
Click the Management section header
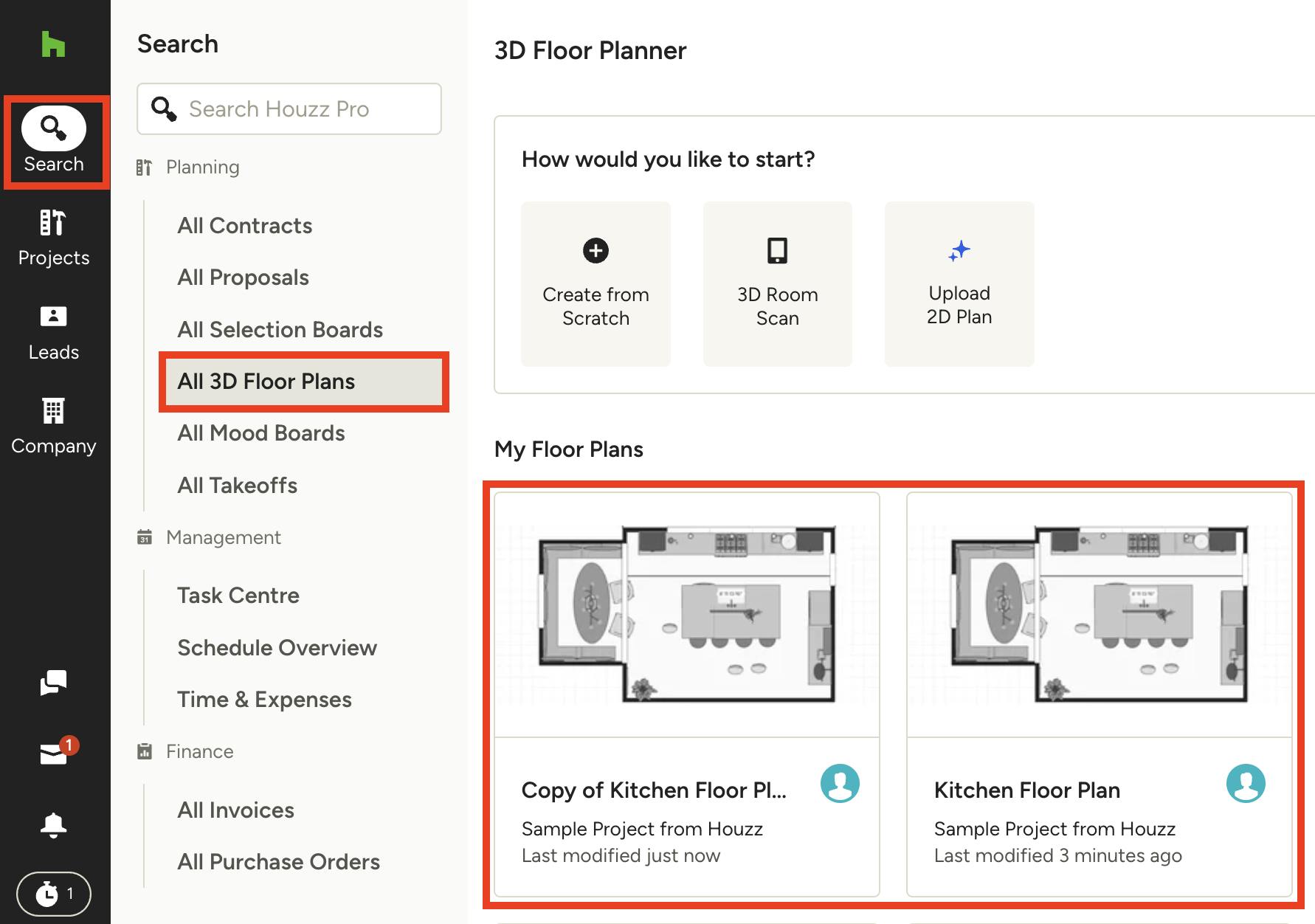click(223, 537)
